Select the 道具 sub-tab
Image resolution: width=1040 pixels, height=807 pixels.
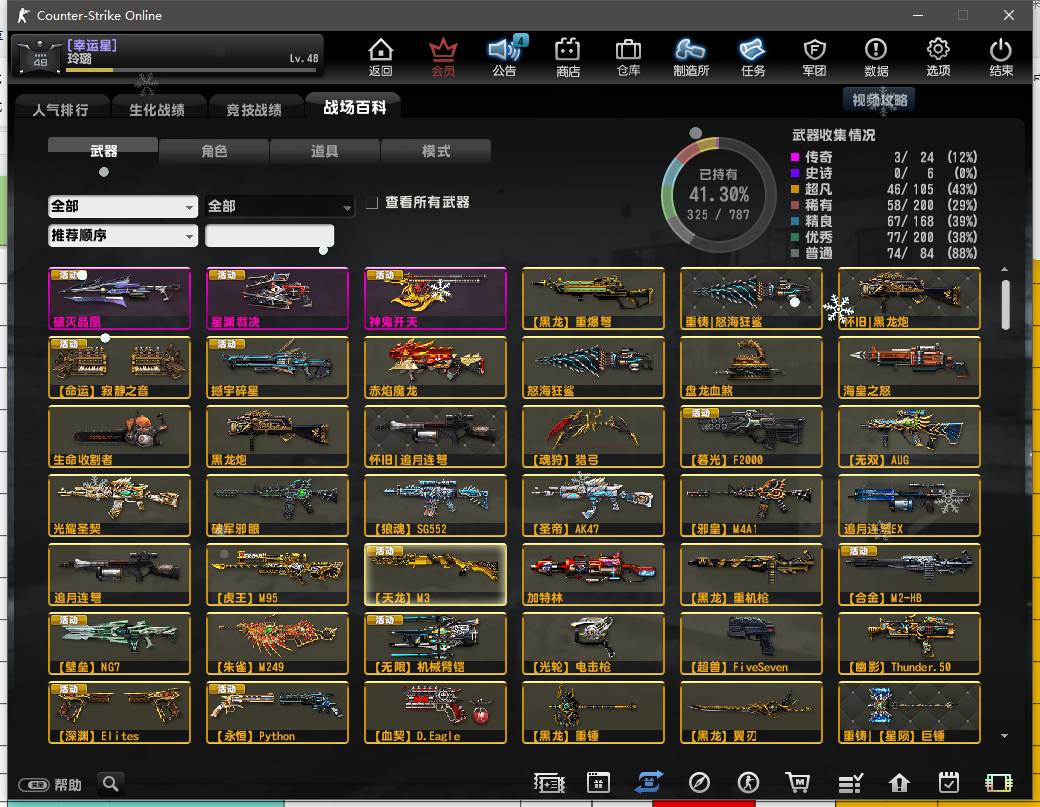(x=324, y=151)
